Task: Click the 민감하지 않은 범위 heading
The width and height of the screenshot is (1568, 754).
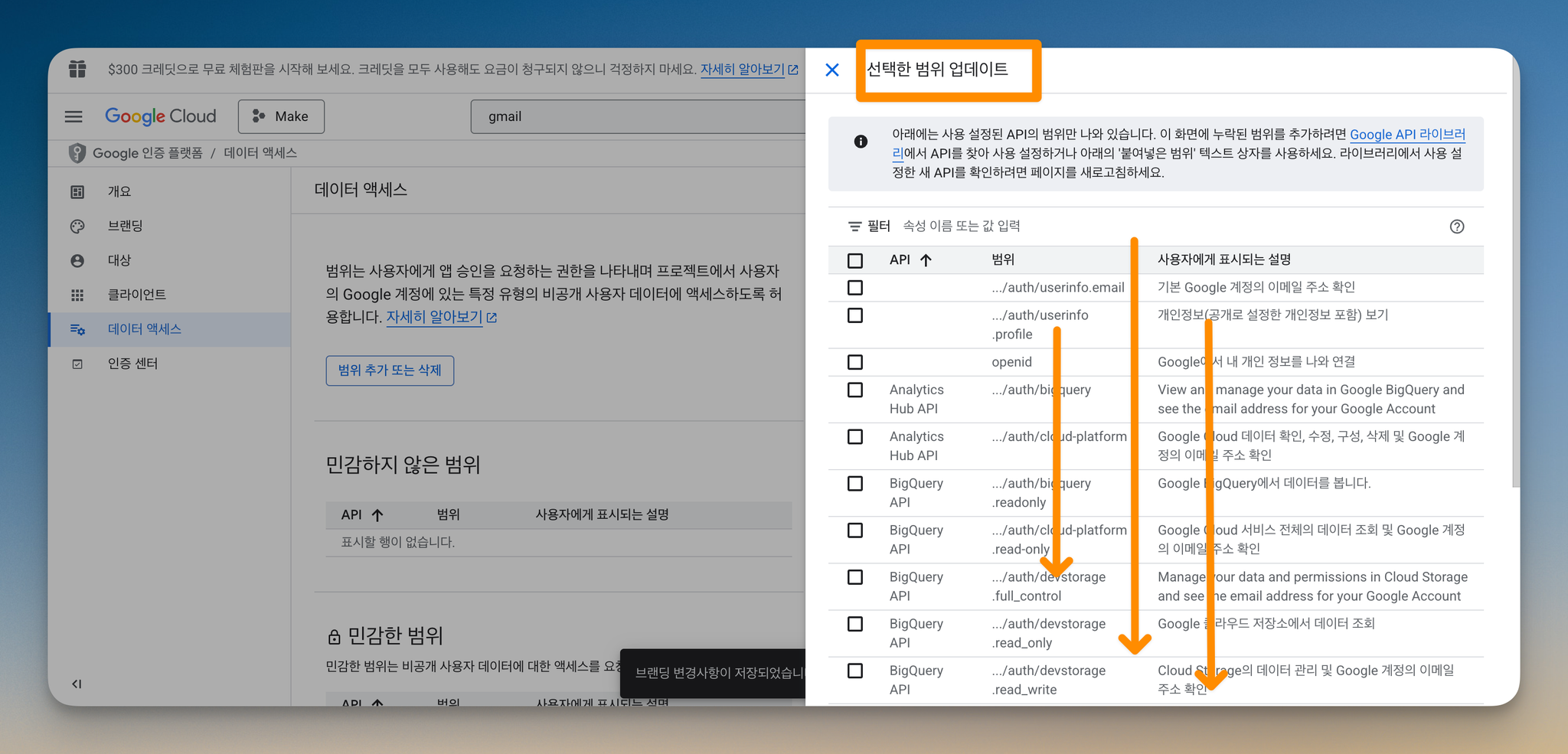Action: pos(403,465)
